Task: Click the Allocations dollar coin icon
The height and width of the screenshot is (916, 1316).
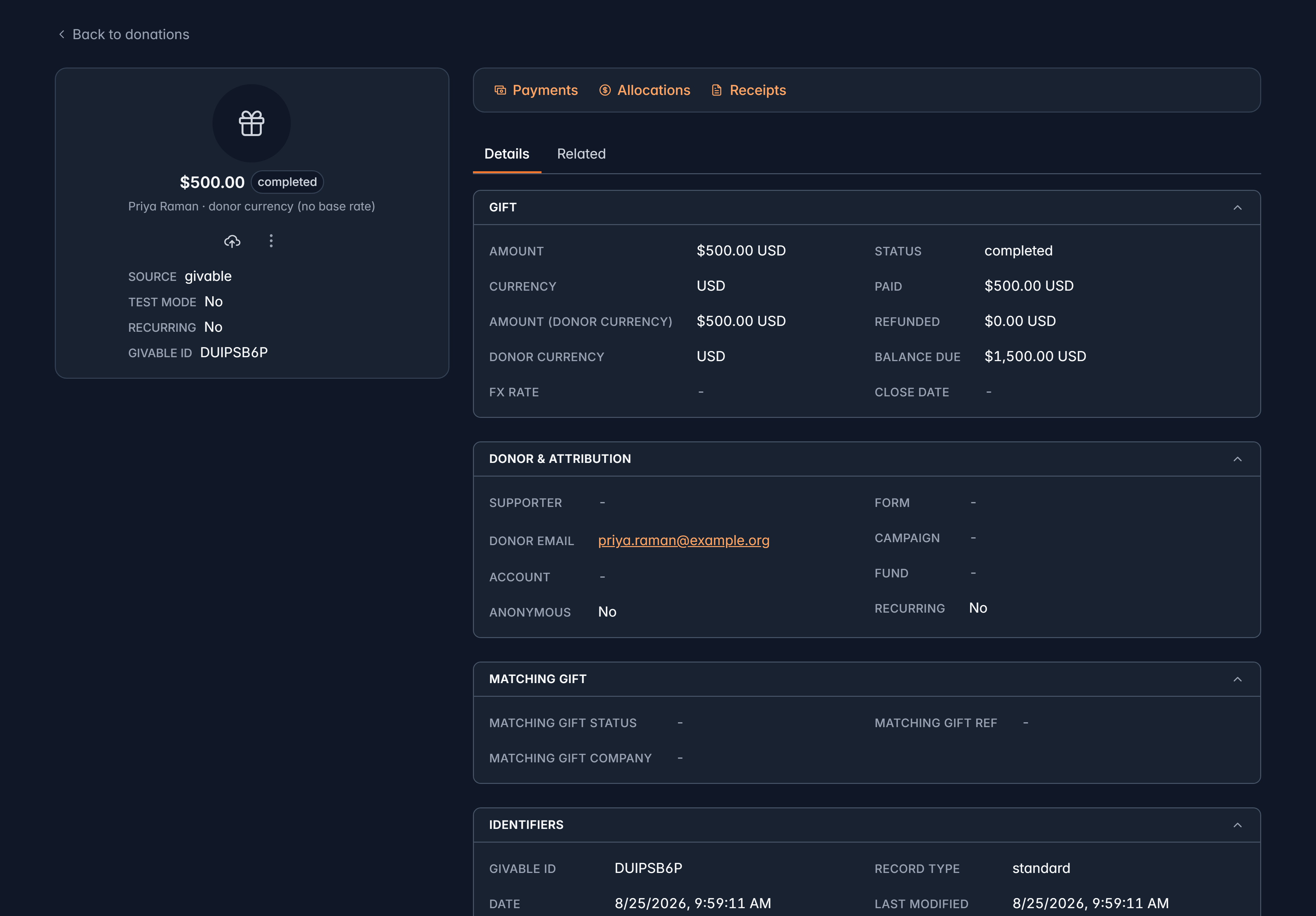Action: pyautogui.click(x=605, y=90)
